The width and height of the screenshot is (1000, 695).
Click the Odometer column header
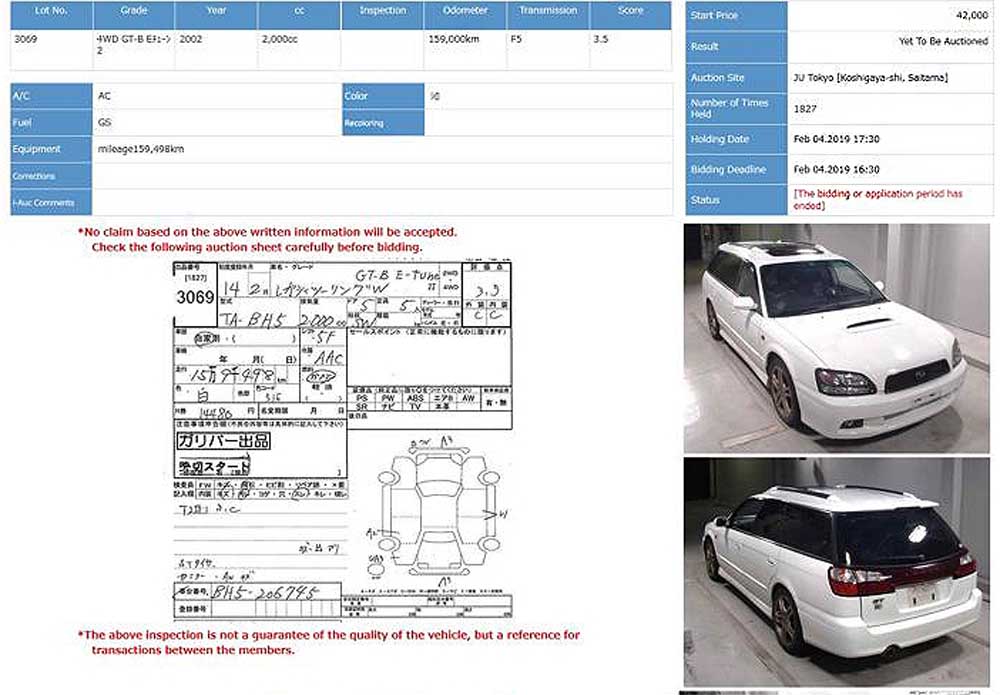click(465, 15)
